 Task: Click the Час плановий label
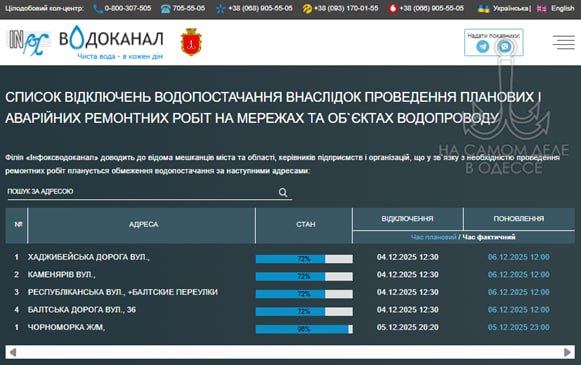(433, 237)
